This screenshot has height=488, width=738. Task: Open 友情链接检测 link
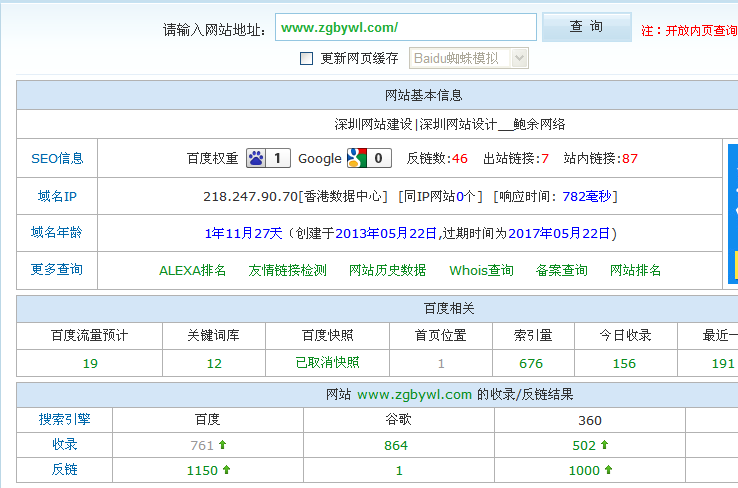pyautogui.click(x=288, y=271)
